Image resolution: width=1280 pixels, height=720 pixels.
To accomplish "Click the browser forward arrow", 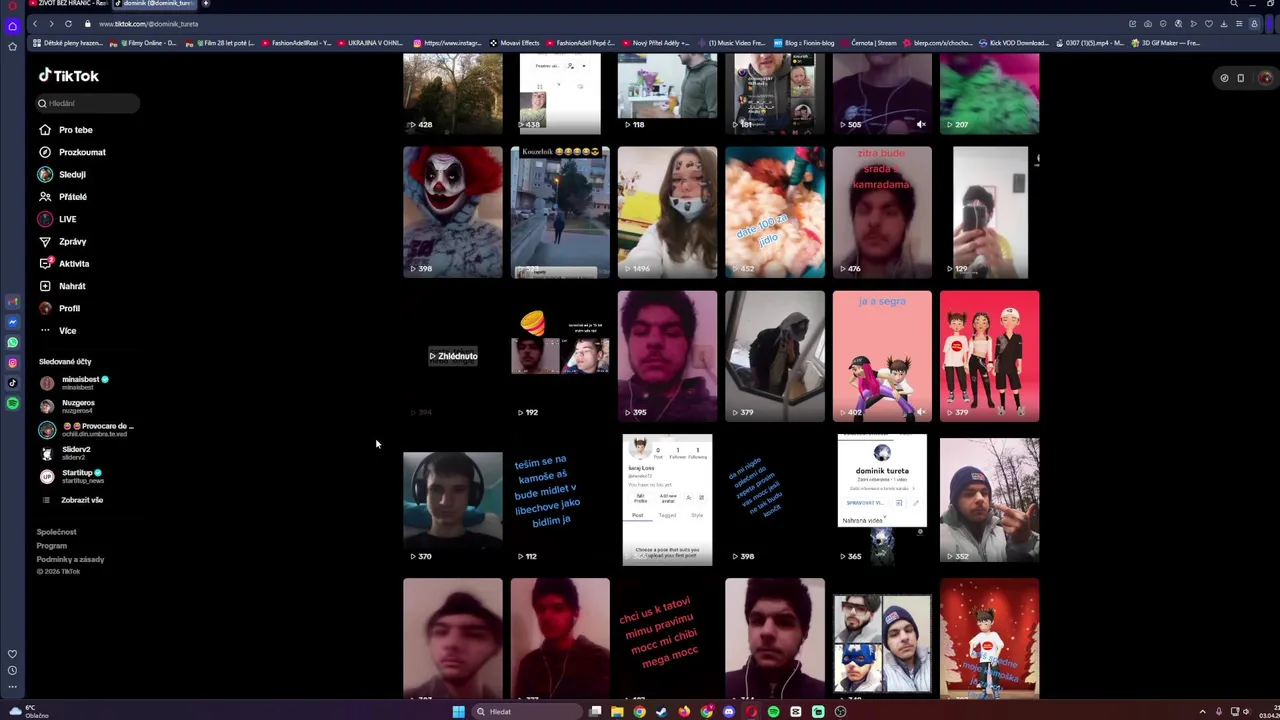I will 51,23.
